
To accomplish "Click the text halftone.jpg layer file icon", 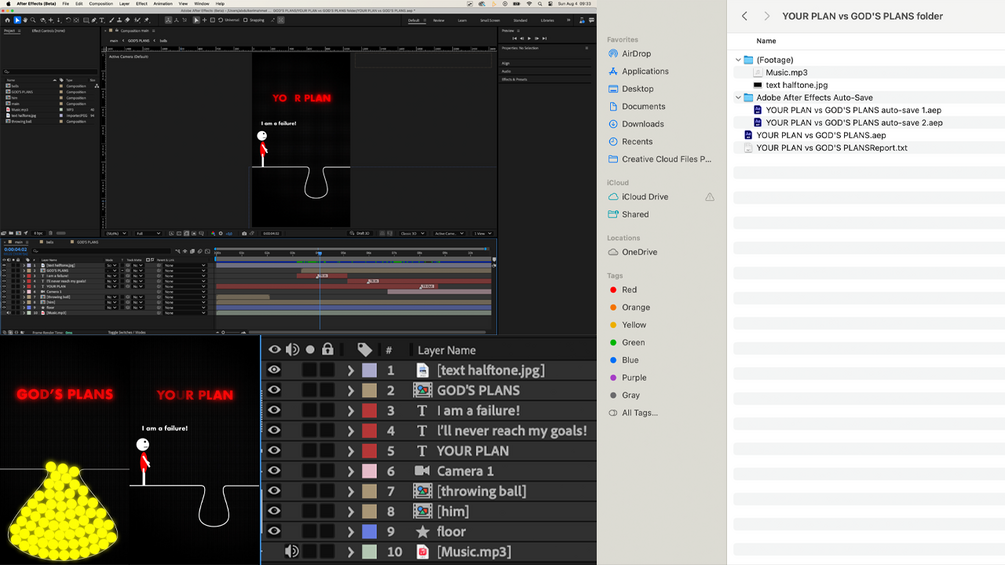I will coord(422,370).
